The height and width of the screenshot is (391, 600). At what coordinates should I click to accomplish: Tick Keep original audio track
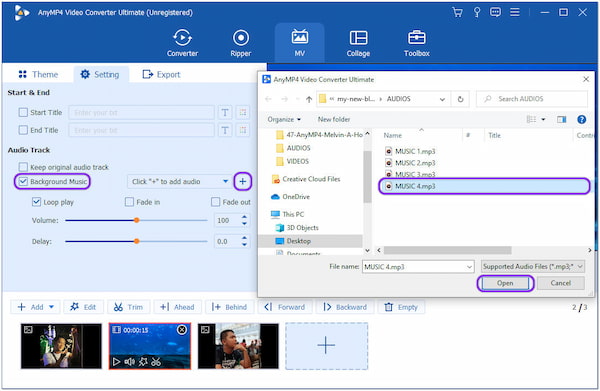coord(23,167)
